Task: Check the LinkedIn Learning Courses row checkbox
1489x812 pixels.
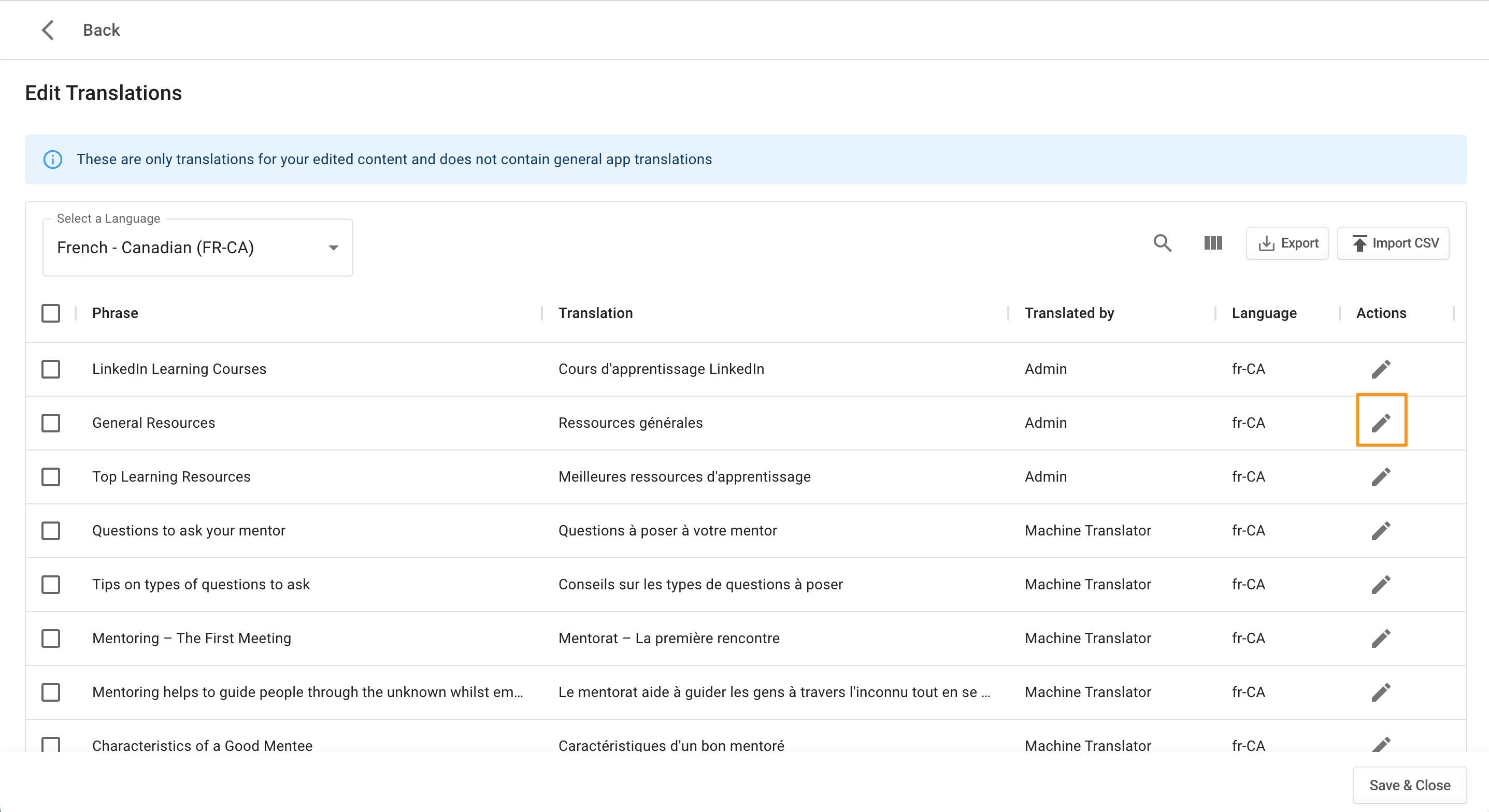Action: click(51, 369)
